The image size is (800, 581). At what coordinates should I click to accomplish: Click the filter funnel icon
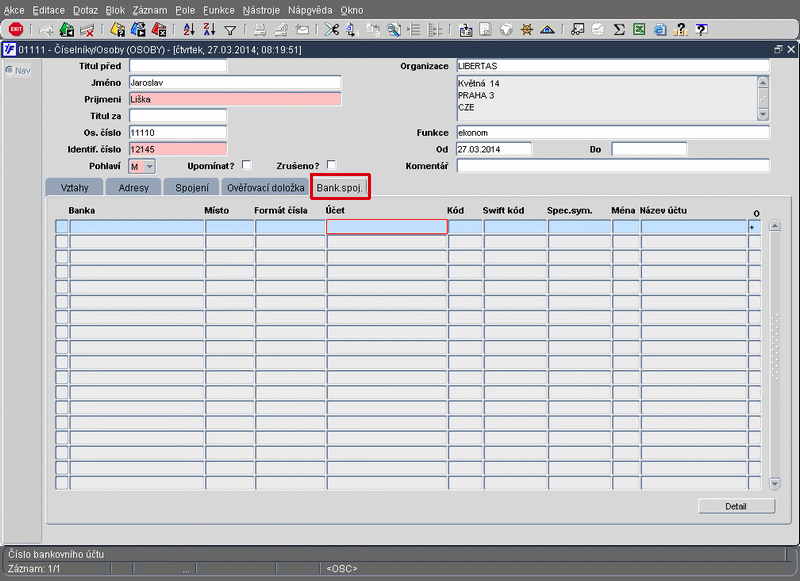[x=230, y=30]
